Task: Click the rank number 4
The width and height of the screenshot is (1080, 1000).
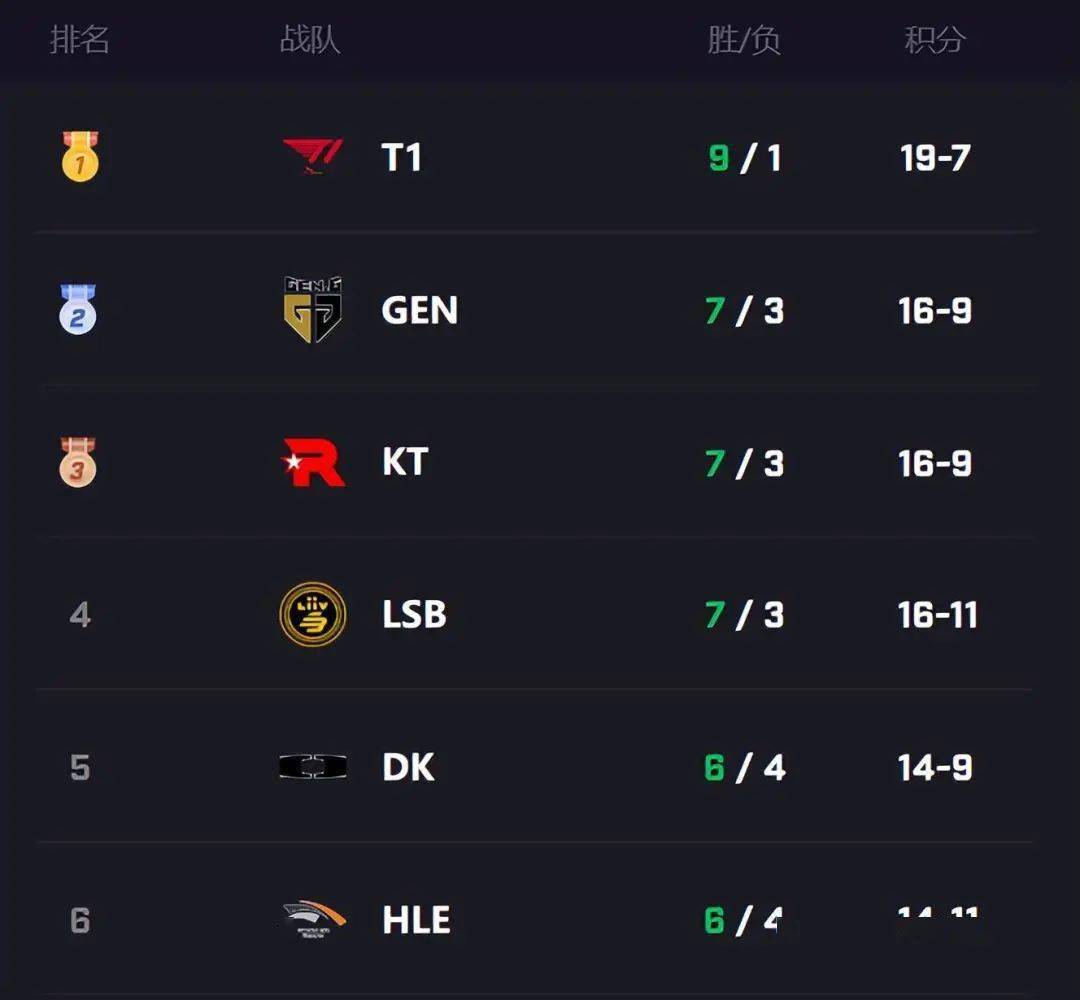Action: [x=80, y=615]
